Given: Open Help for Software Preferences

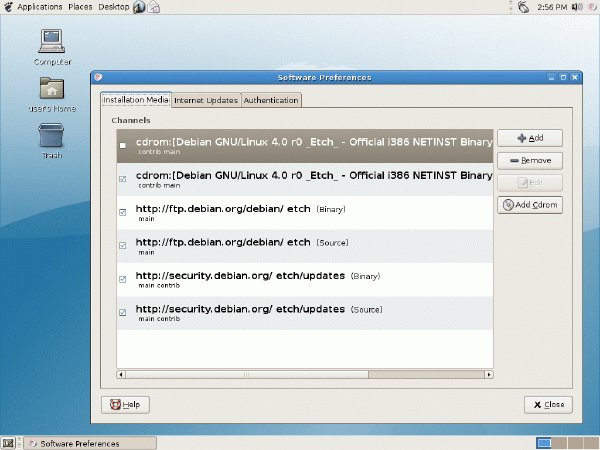Looking at the screenshot, I should coord(125,404).
